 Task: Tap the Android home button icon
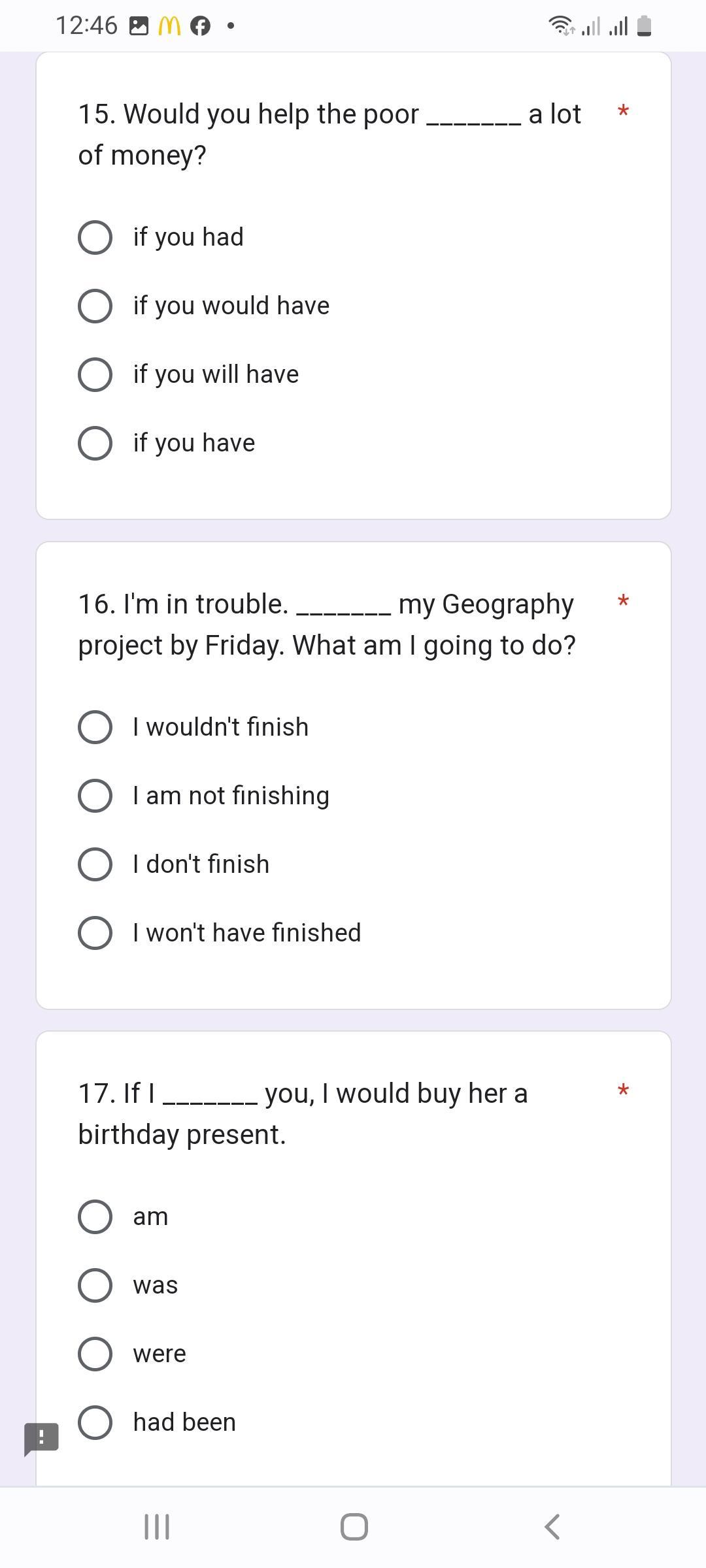click(354, 1527)
